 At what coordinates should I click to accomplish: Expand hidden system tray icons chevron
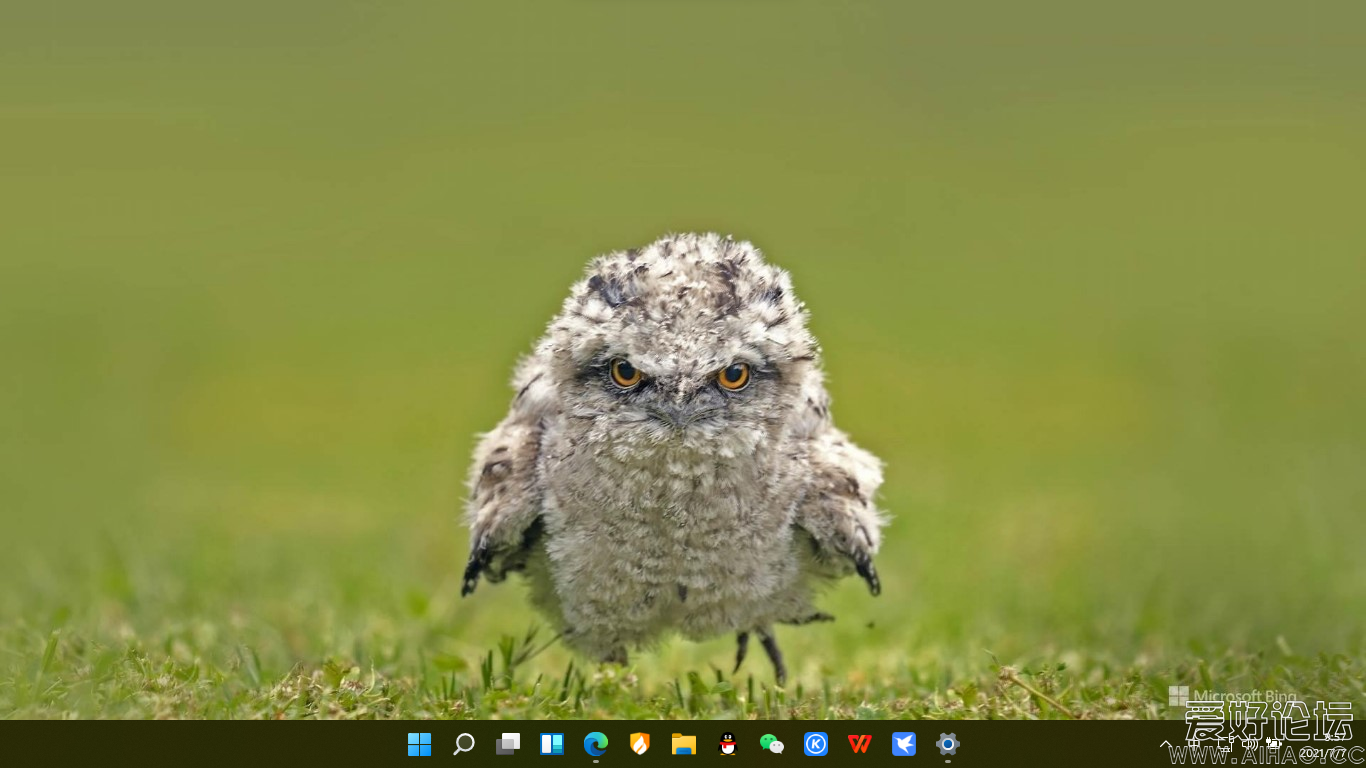point(1165,744)
